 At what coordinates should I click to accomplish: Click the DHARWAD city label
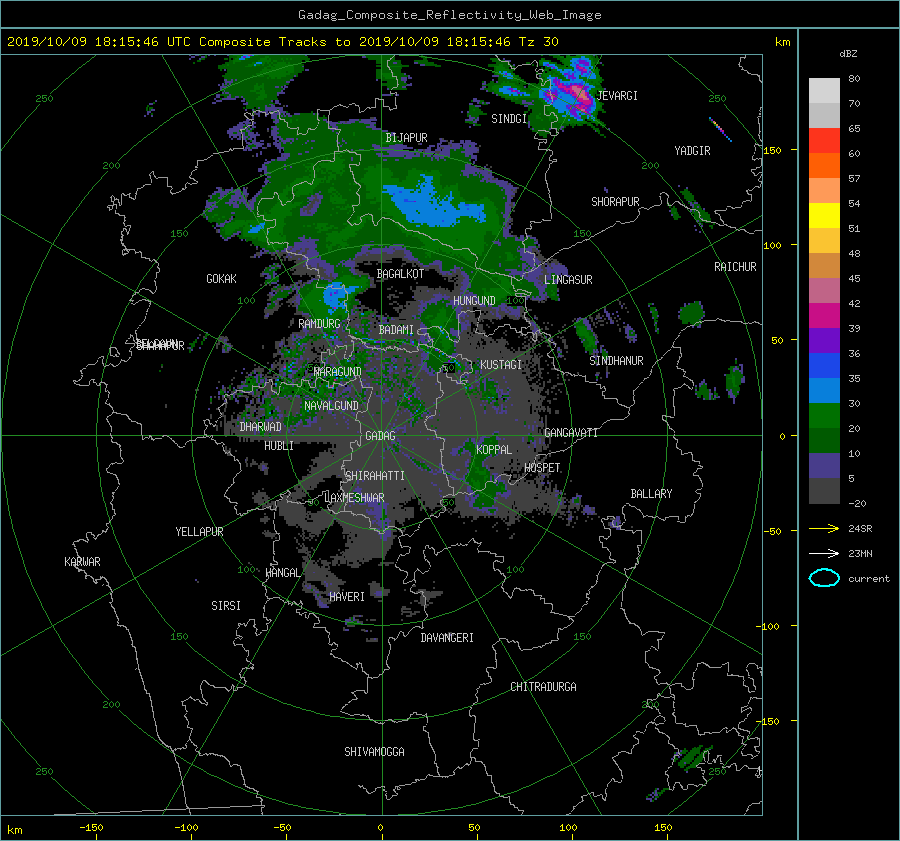pos(260,427)
